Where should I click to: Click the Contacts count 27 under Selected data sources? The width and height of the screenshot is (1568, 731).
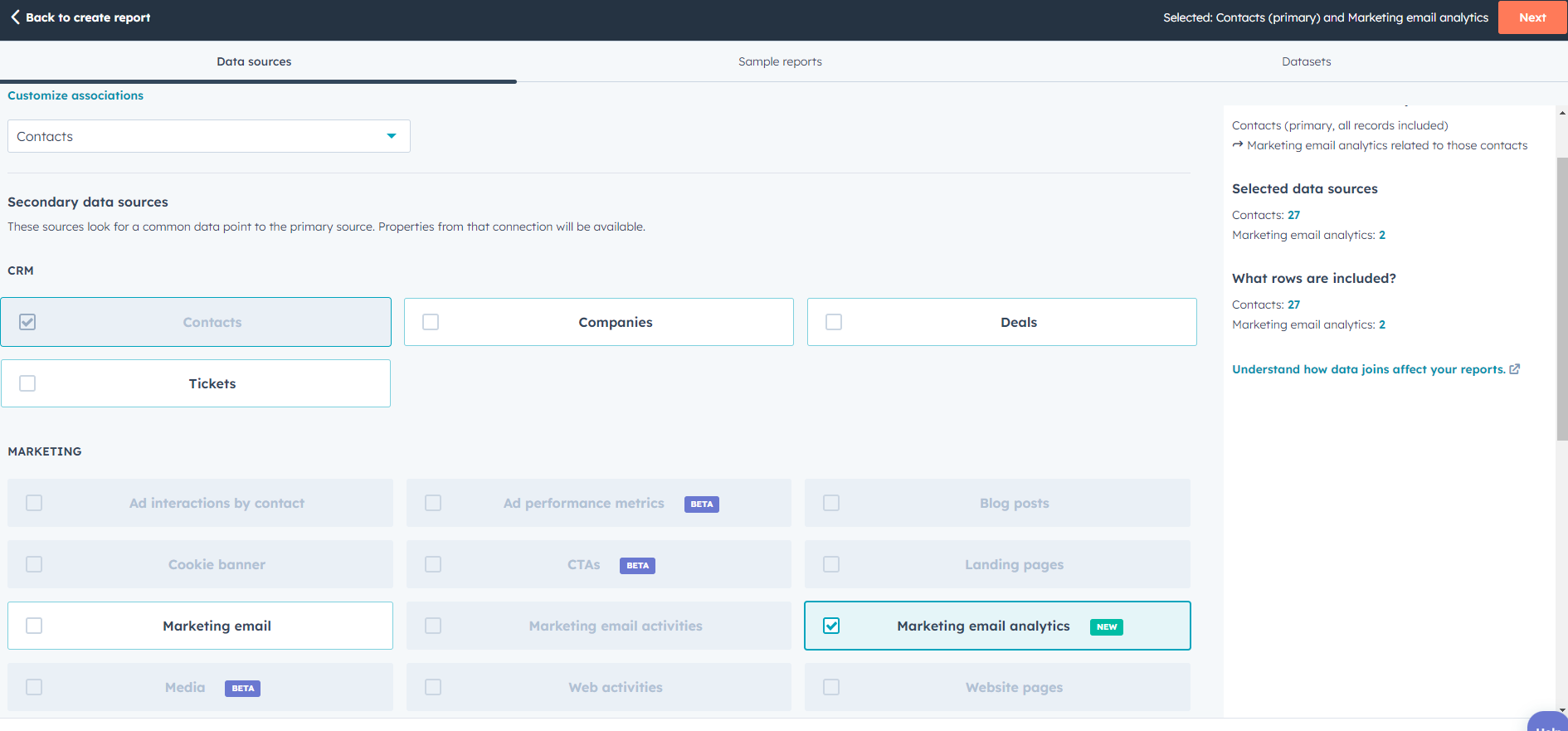click(x=1293, y=215)
